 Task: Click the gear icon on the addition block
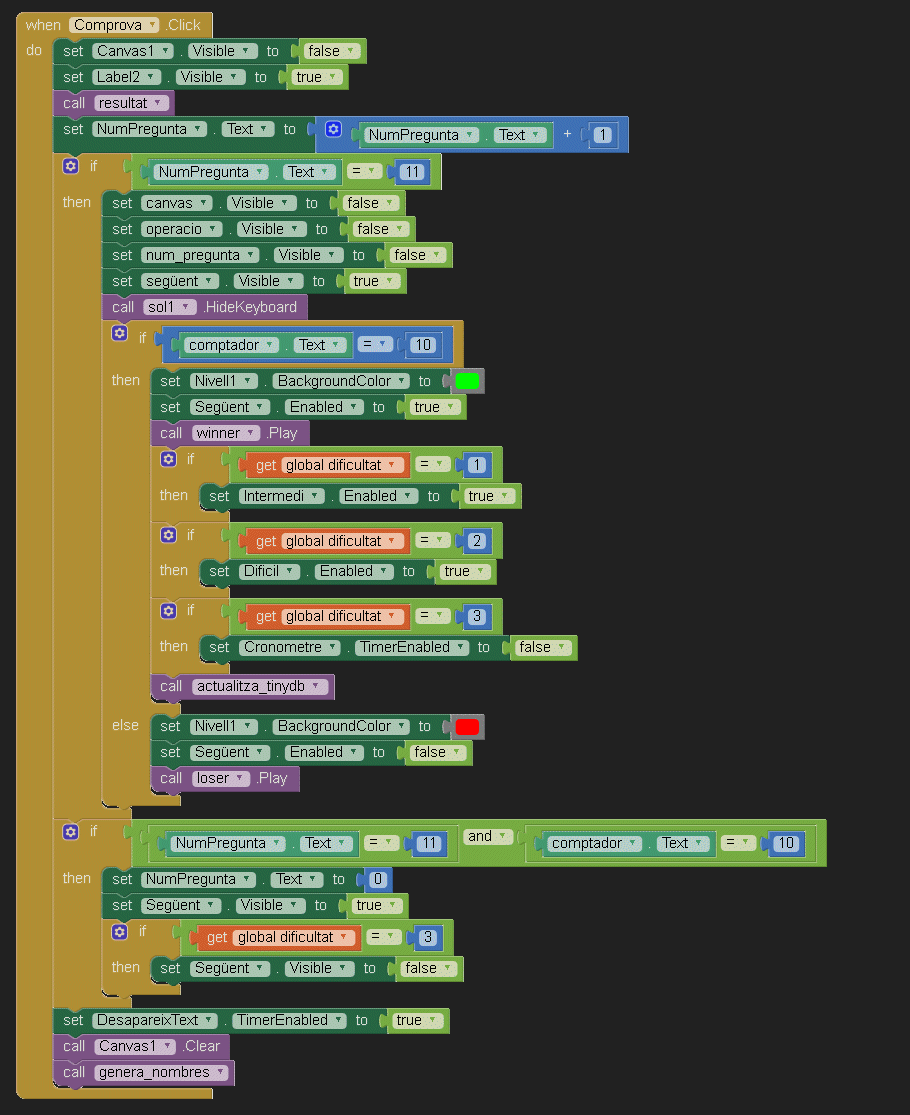[x=334, y=130]
